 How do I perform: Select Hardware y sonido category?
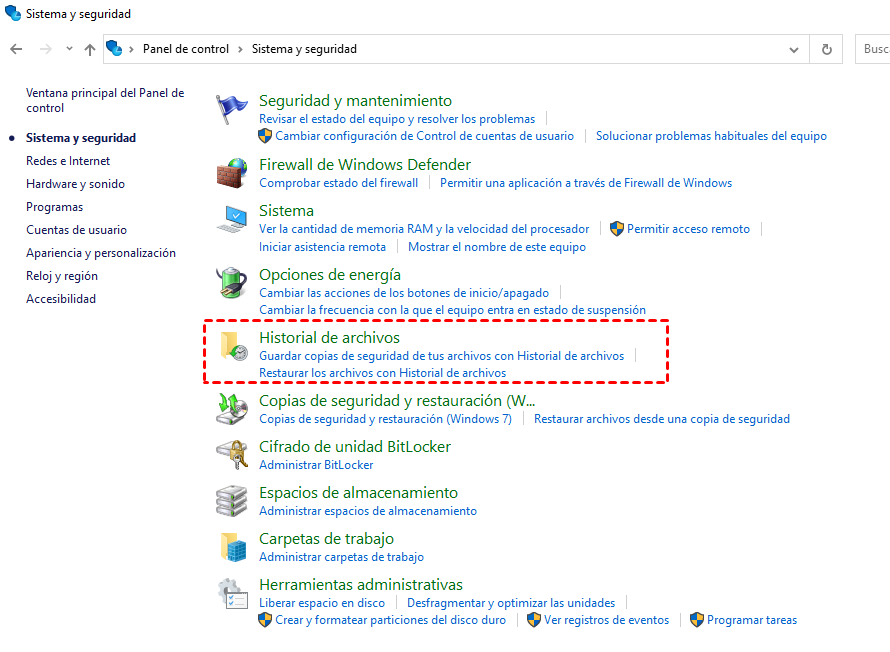pyautogui.click(x=75, y=184)
